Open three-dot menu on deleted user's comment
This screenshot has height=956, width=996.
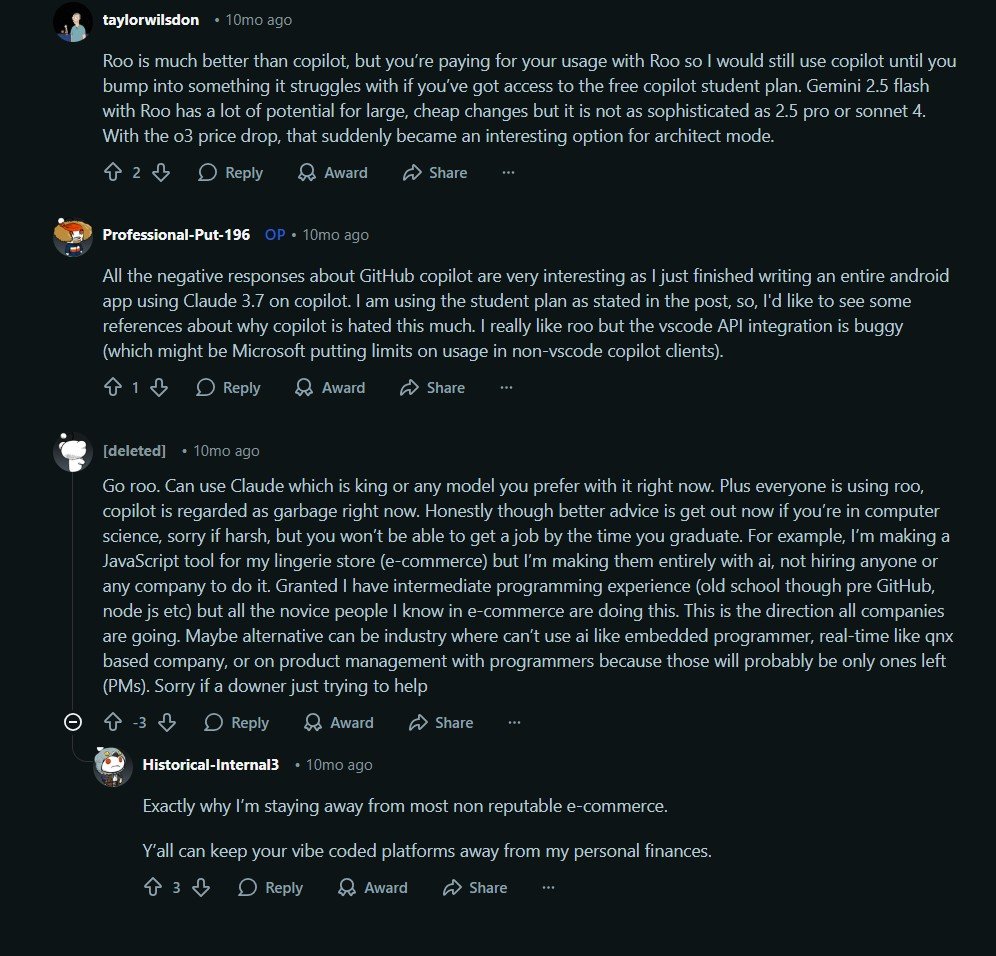coord(514,723)
